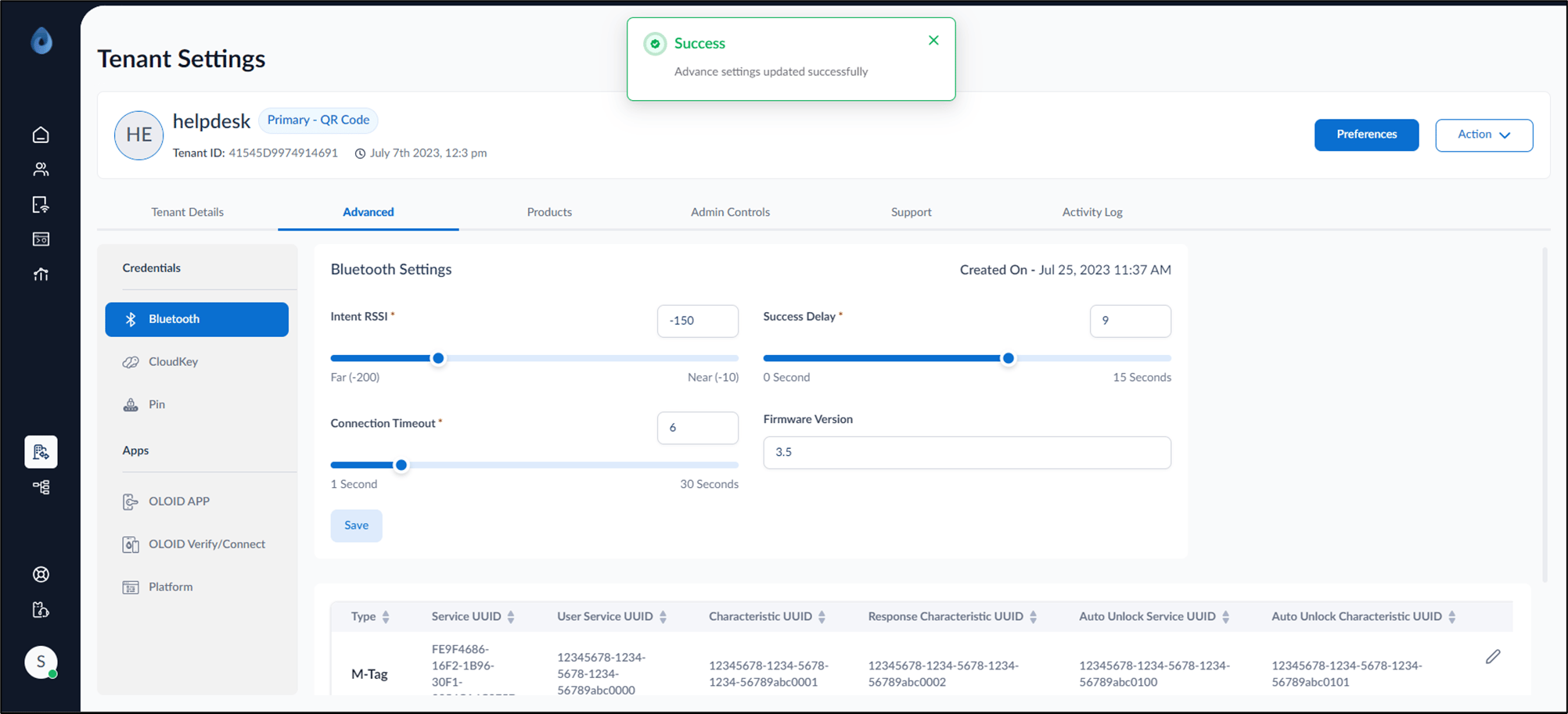The height and width of the screenshot is (714, 1568).
Task: Open the analytics chart icon in sidebar
Action: [41, 274]
